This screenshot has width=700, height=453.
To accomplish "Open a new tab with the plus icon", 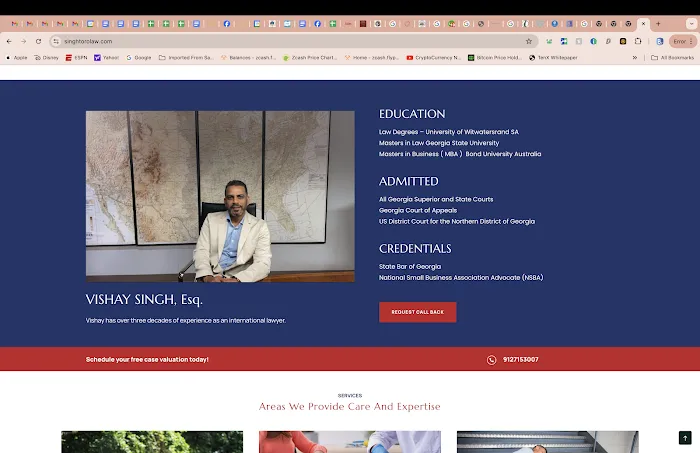I will pyautogui.click(x=658, y=23).
